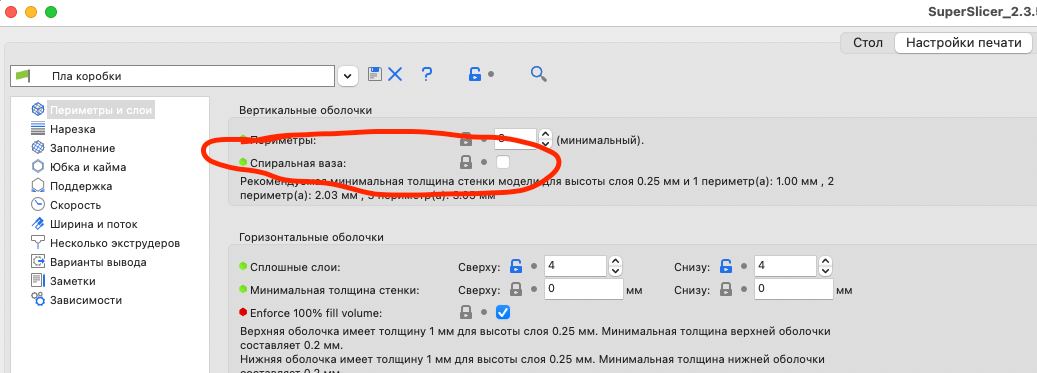Open the 'Зависимости' settings page
The image size is (1037, 373).
click(x=86, y=300)
